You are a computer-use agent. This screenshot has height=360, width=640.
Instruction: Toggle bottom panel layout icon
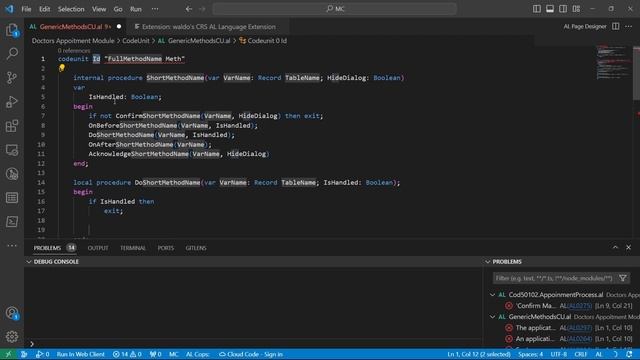[x=550, y=9]
